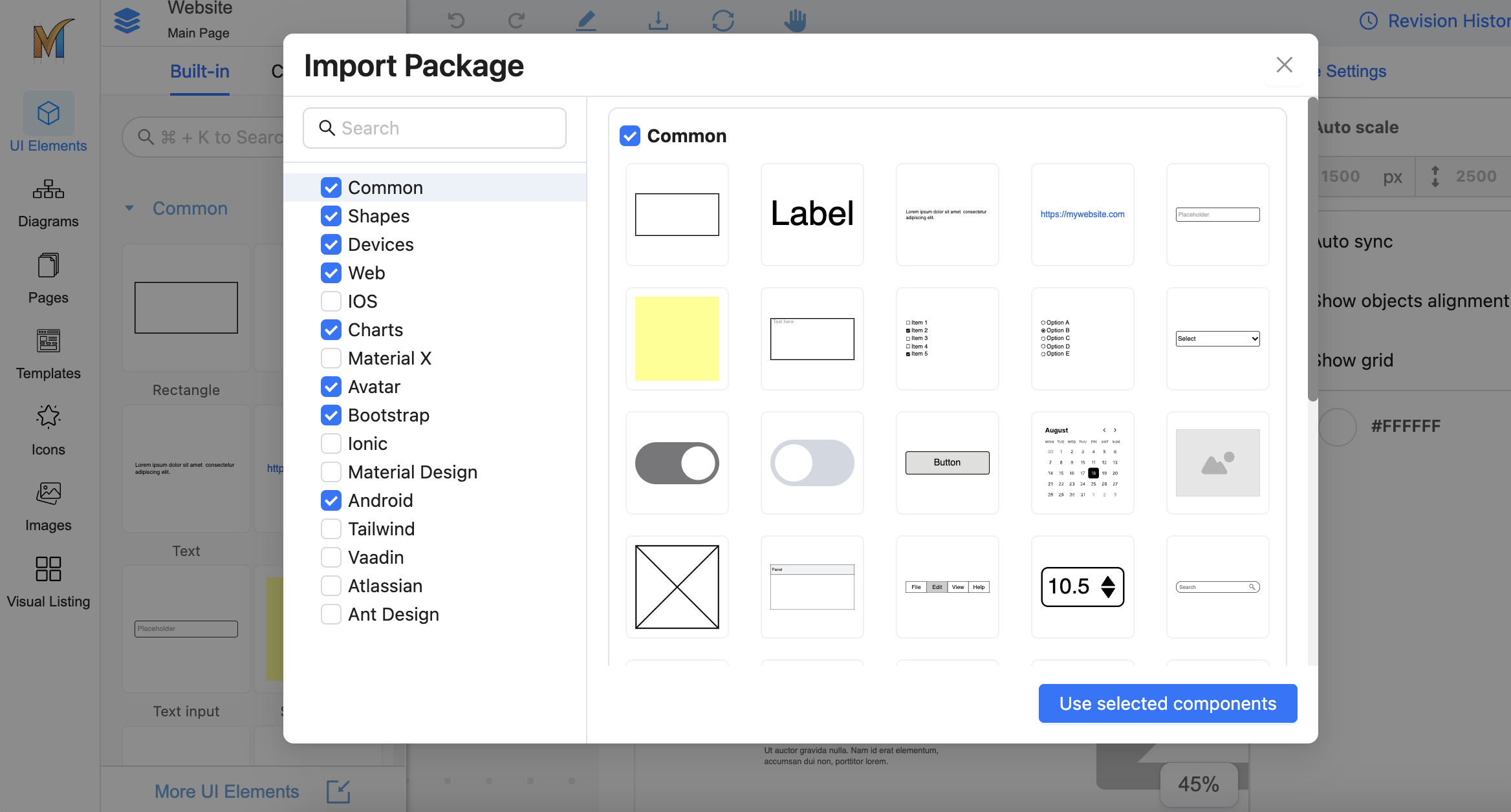
Task: Open More UI Elements external arrow
Action: click(338, 791)
